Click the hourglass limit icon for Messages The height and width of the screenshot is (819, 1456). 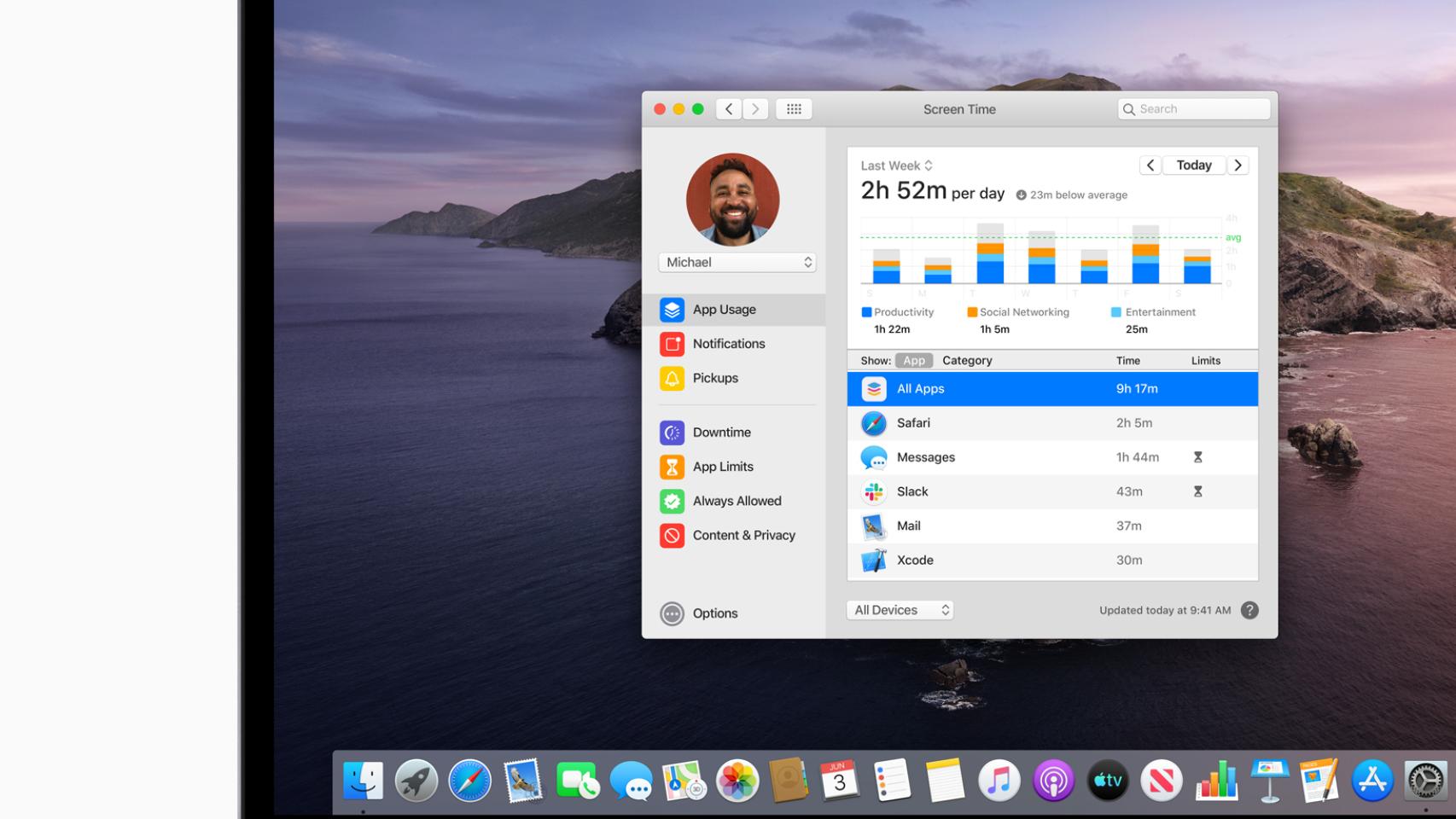(1197, 457)
